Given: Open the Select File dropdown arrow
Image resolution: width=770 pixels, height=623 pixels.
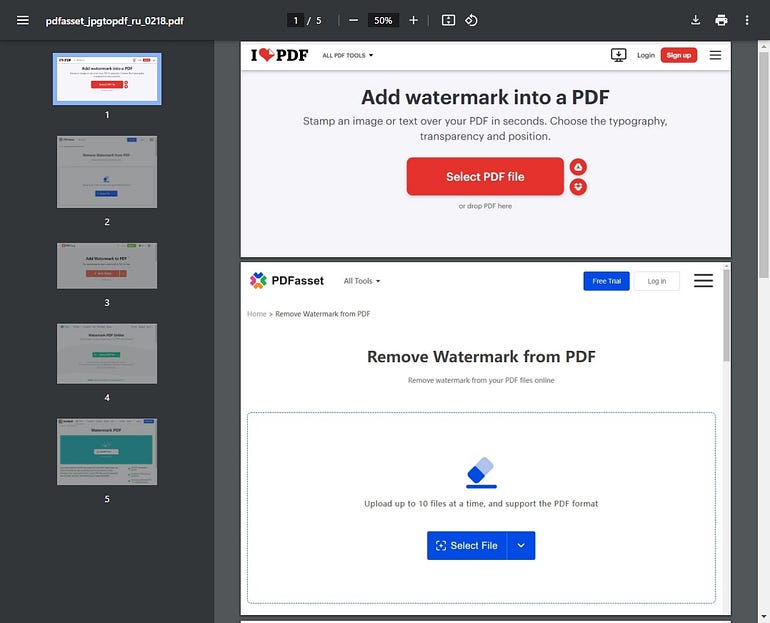Looking at the screenshot, I should point(521,545).
